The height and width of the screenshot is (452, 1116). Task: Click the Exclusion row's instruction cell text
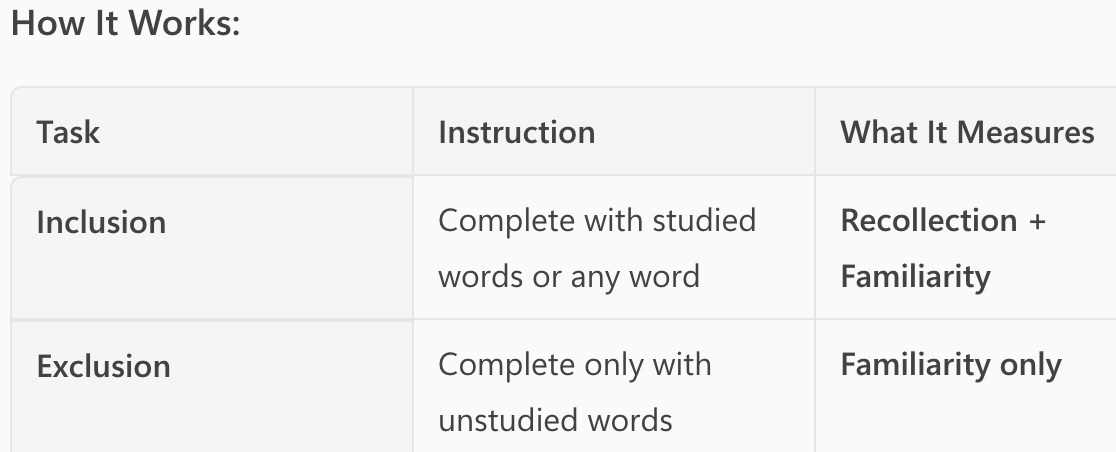pyautogui.click(x=574, y=392)
